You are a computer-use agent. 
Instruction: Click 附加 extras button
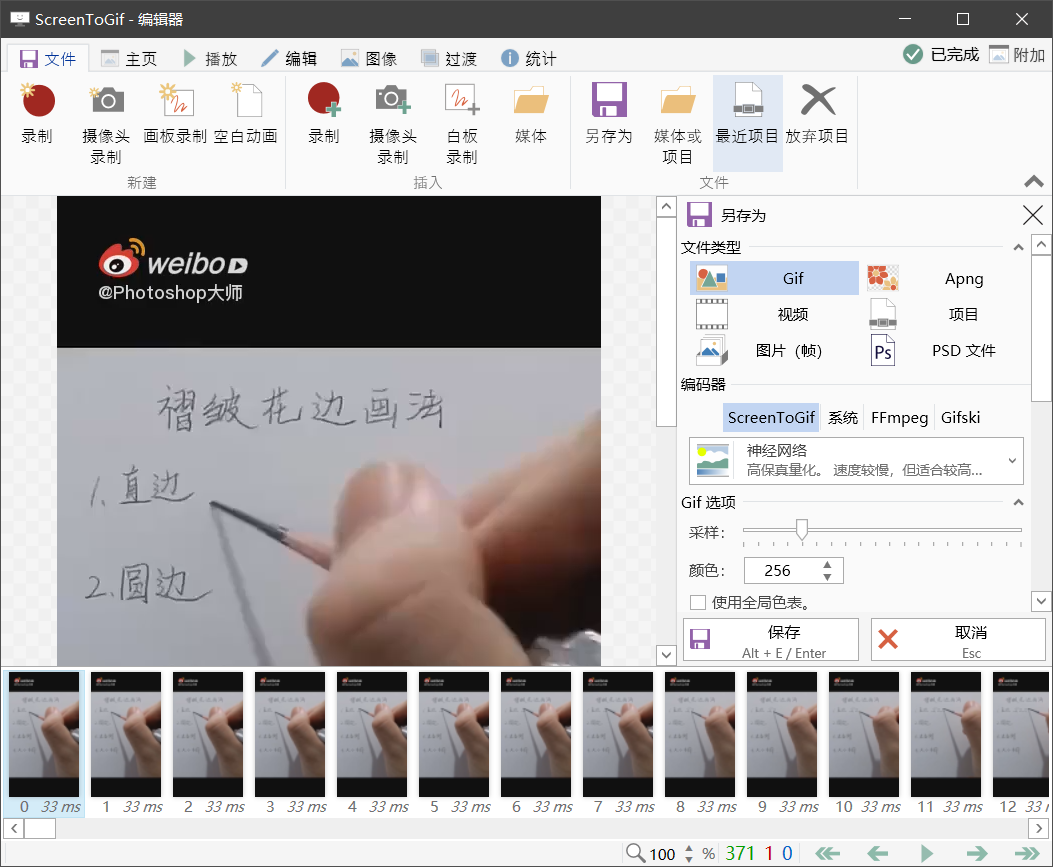[x=1017, y=54]
